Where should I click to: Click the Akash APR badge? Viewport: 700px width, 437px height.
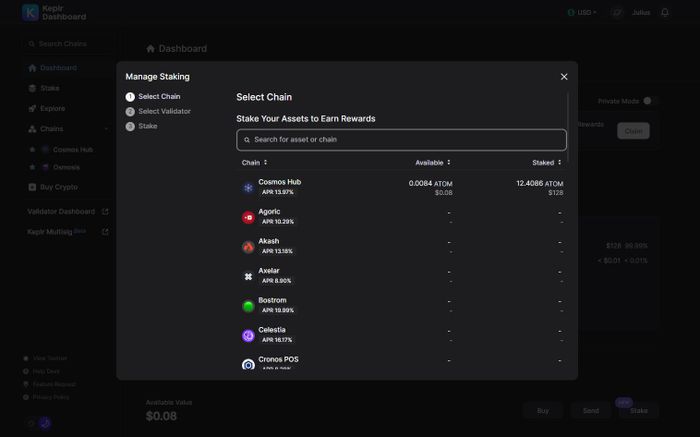tap(277, 251)
